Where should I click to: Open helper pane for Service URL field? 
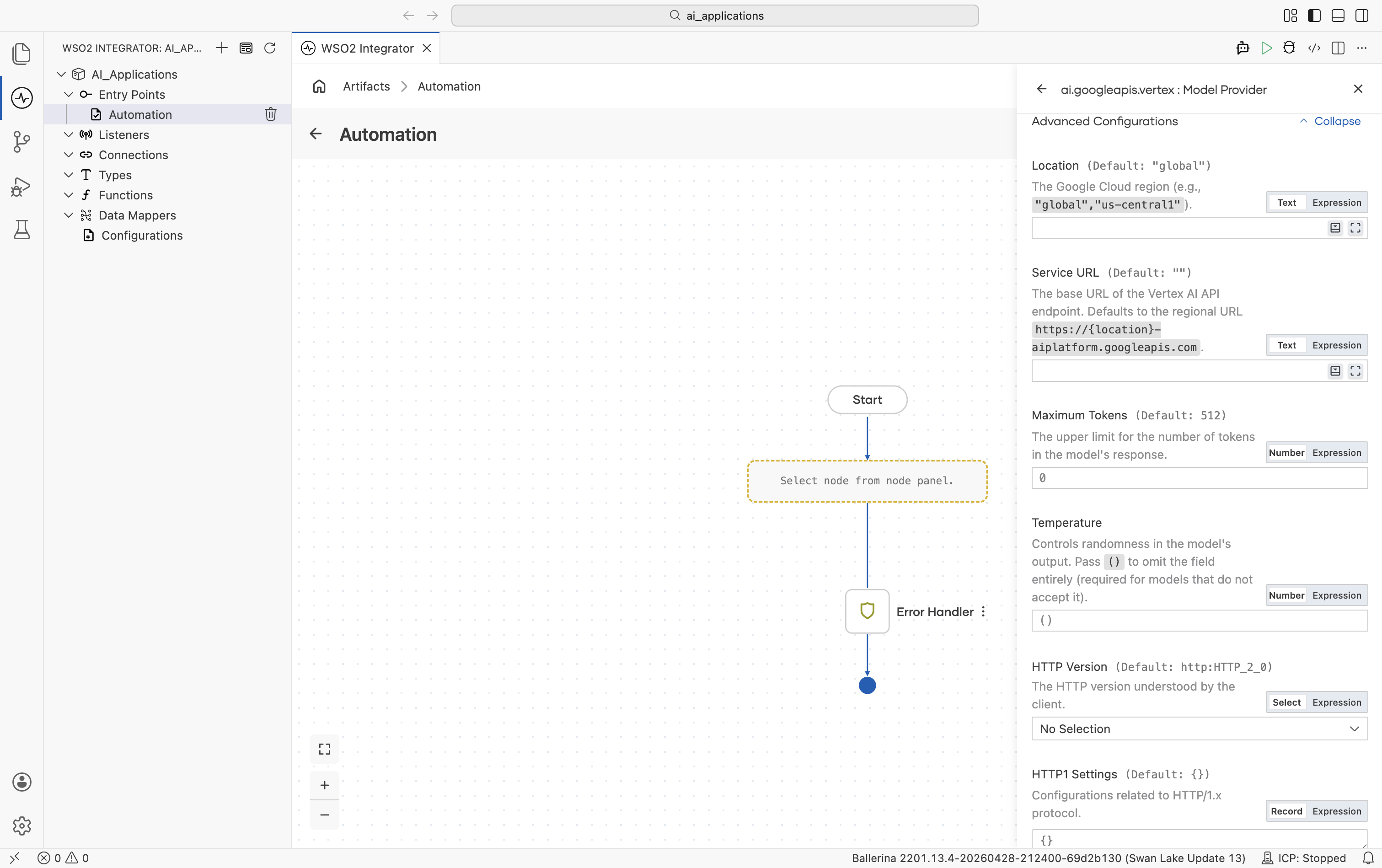point(1335,371)
